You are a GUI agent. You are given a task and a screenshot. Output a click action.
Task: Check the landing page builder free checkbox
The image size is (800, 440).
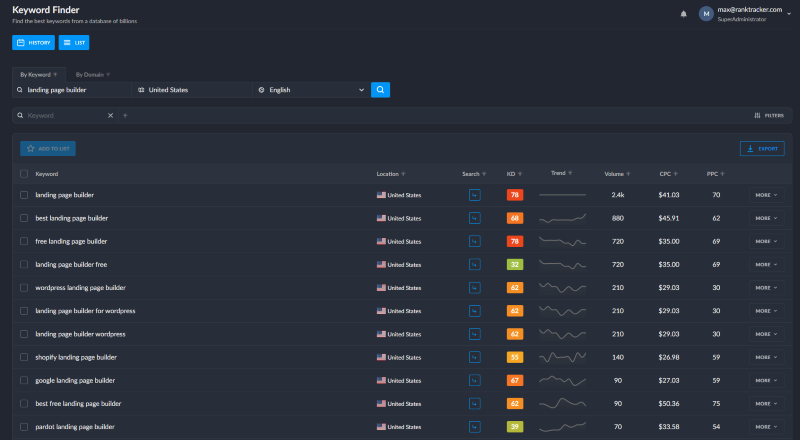point(24,264)
